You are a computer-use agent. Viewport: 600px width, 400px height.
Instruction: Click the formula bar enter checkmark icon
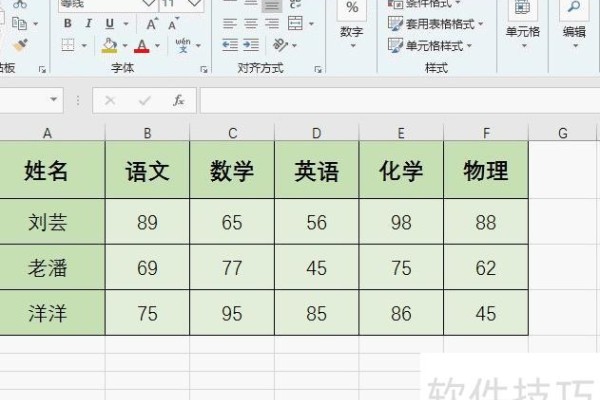(144, 100)
